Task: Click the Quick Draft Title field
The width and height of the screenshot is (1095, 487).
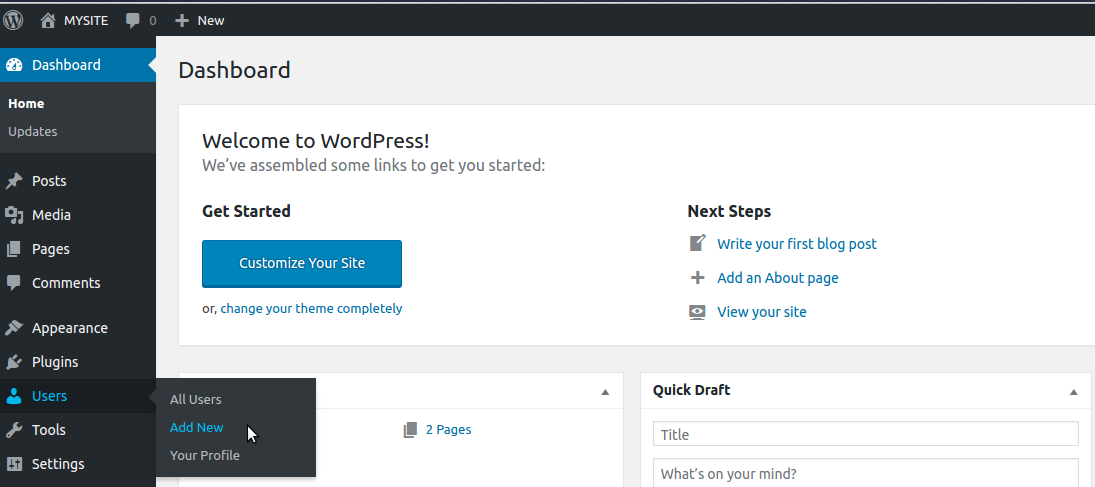Action: click(866, 434)
